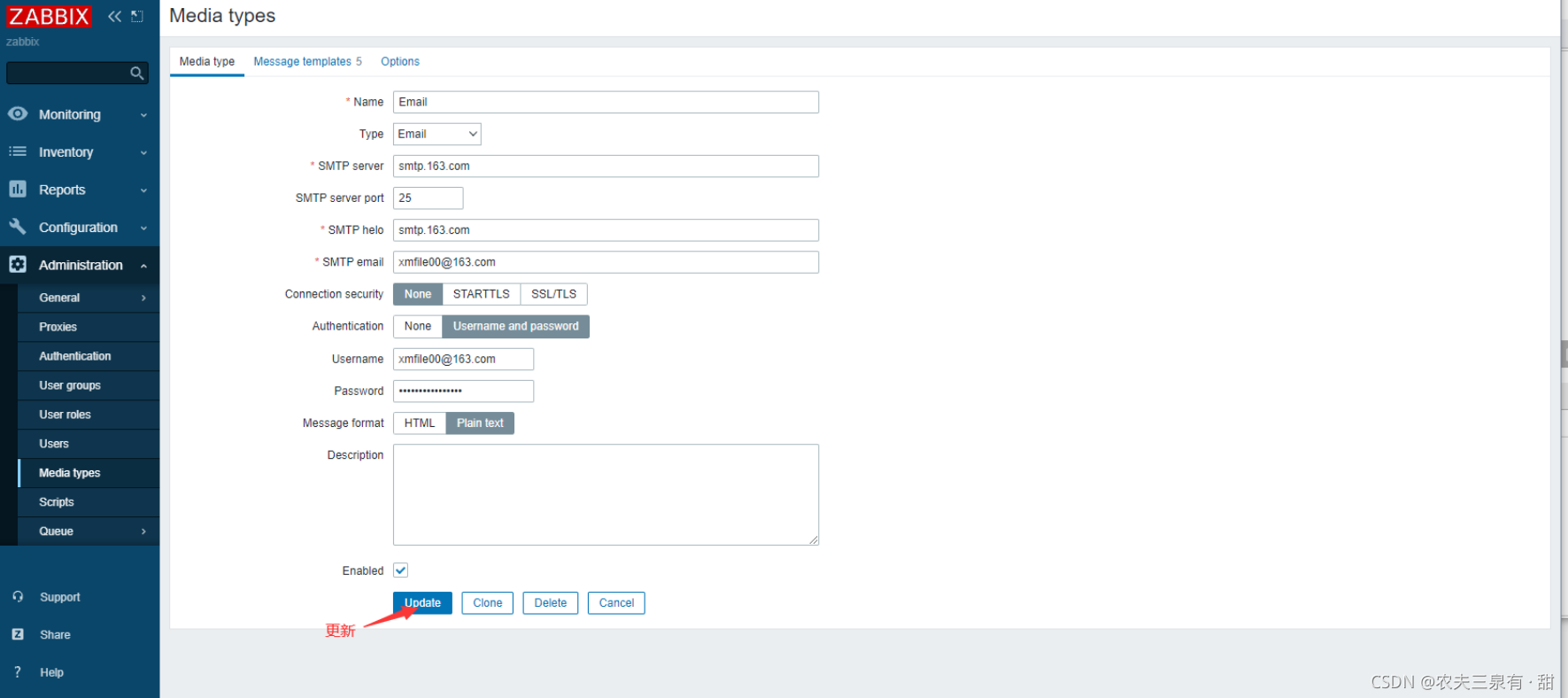Focus the SMTP server port field
The image size is (1568, 698).
429,198
